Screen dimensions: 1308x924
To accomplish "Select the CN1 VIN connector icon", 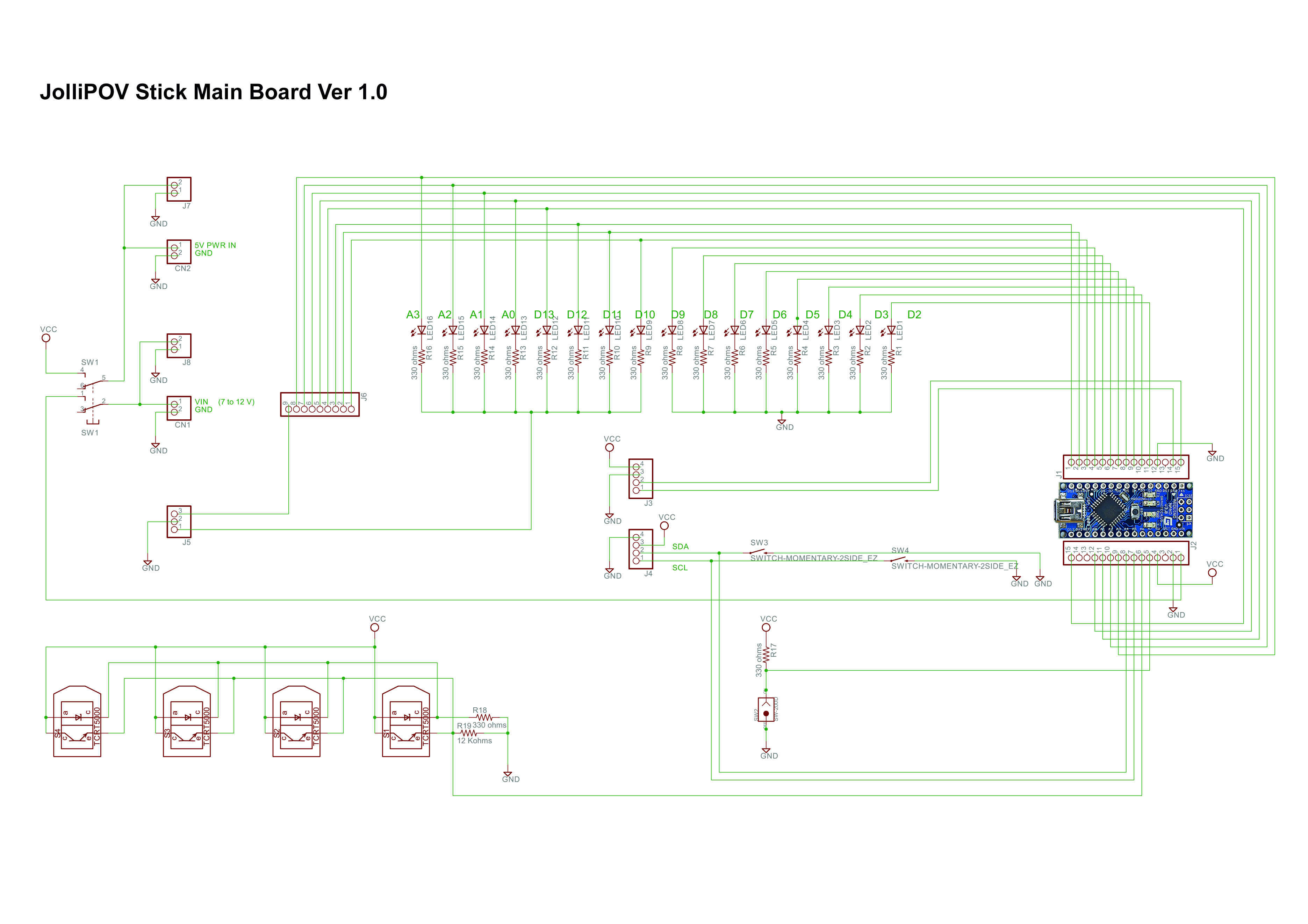I will point(176,409).
